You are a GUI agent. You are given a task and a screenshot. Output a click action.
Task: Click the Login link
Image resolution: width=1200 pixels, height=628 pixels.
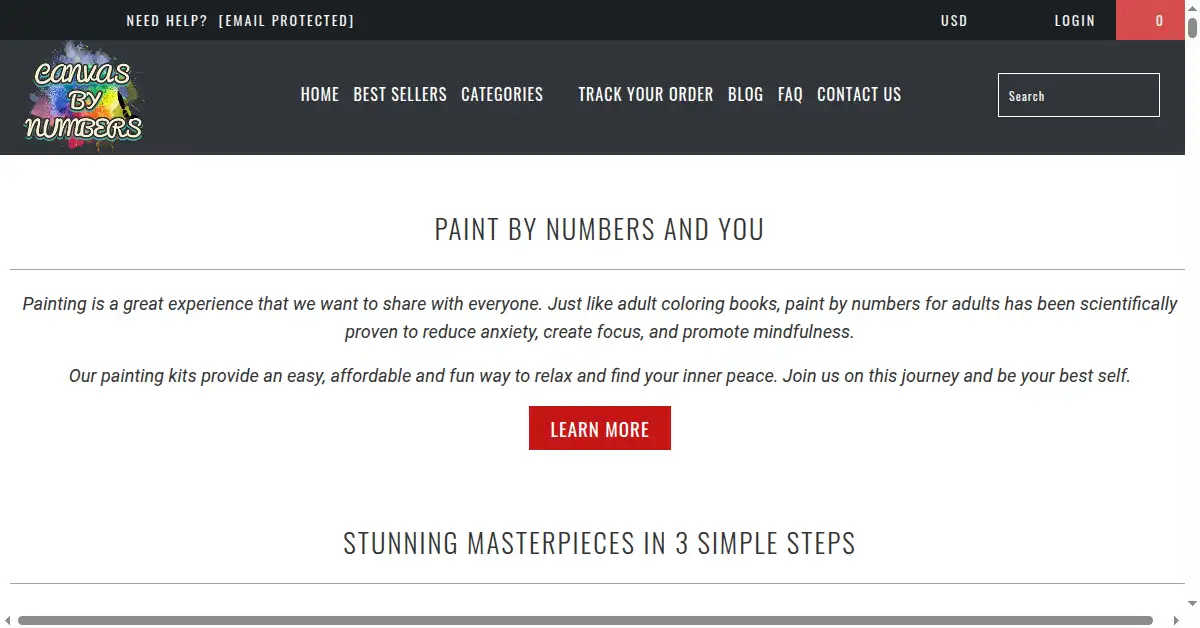1075,20
